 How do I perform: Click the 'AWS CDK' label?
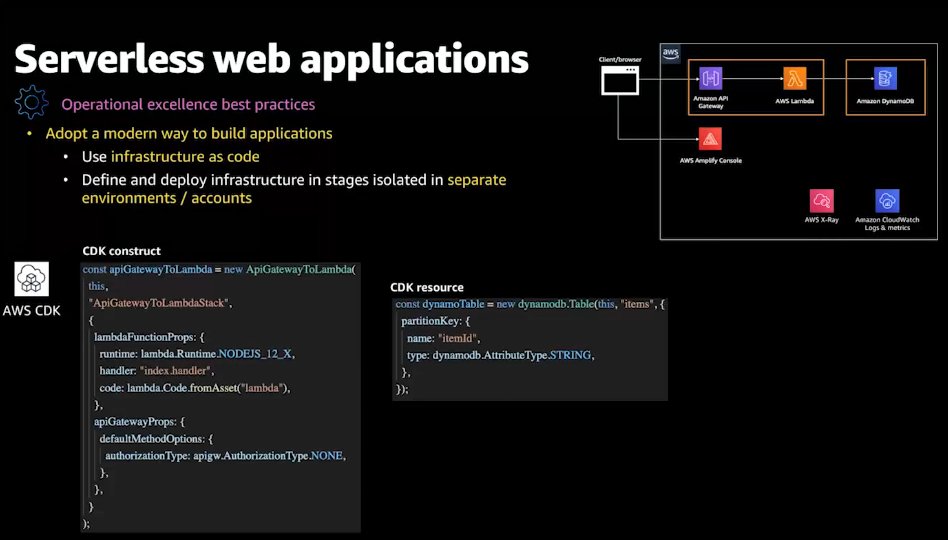point(31,311)
